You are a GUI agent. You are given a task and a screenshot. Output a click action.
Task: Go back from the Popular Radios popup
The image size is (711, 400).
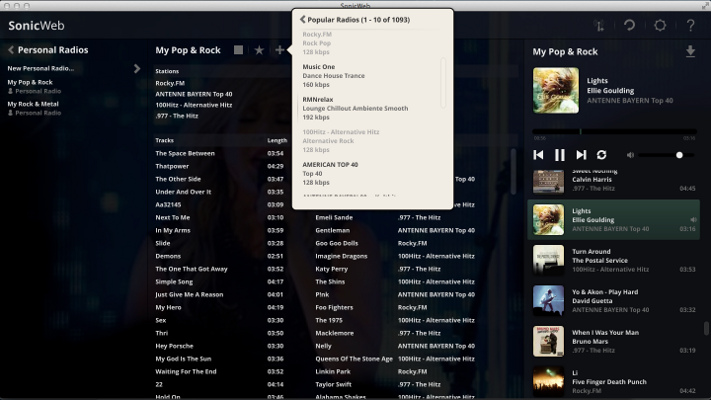[302, 19]
